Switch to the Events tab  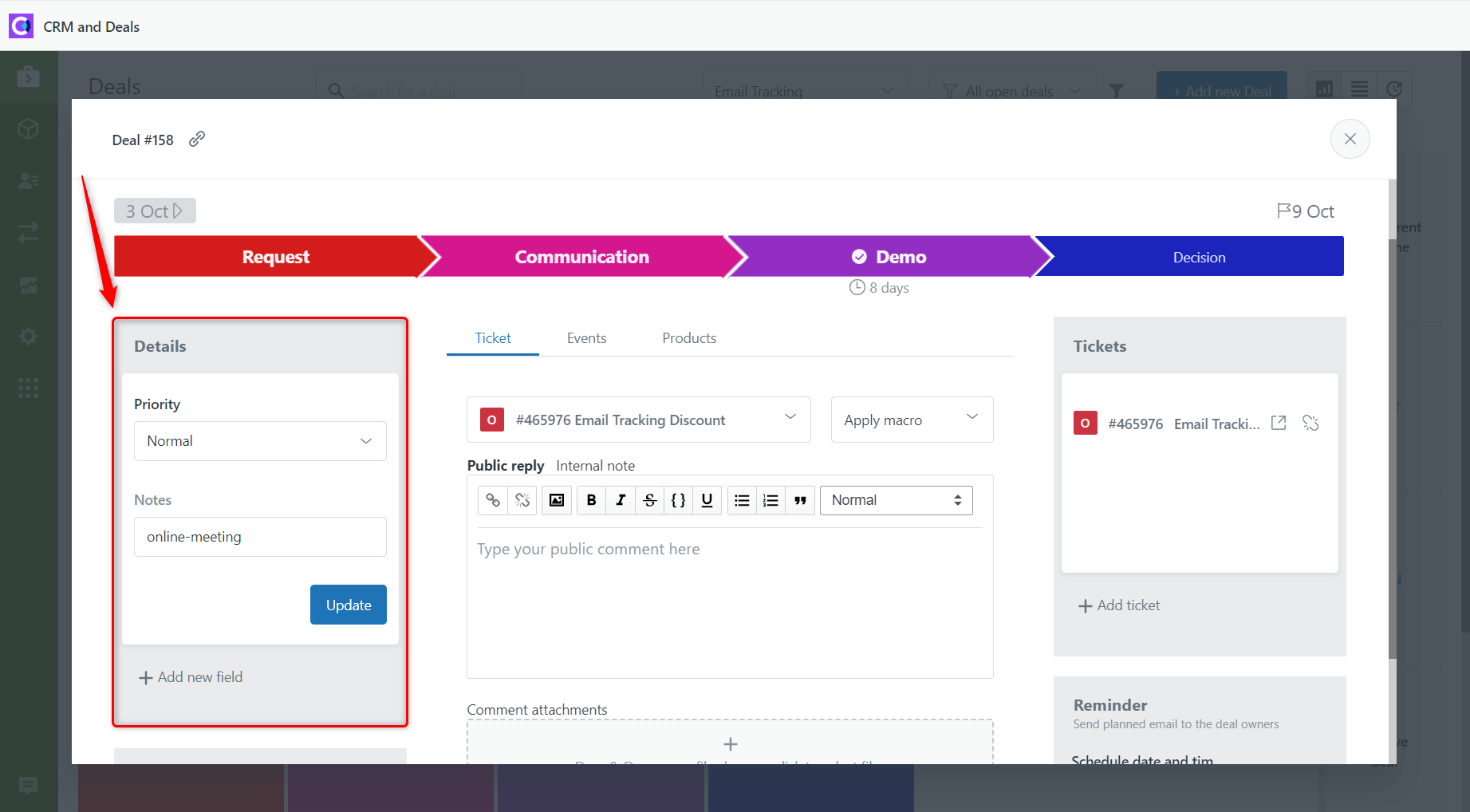coord(586,338)
